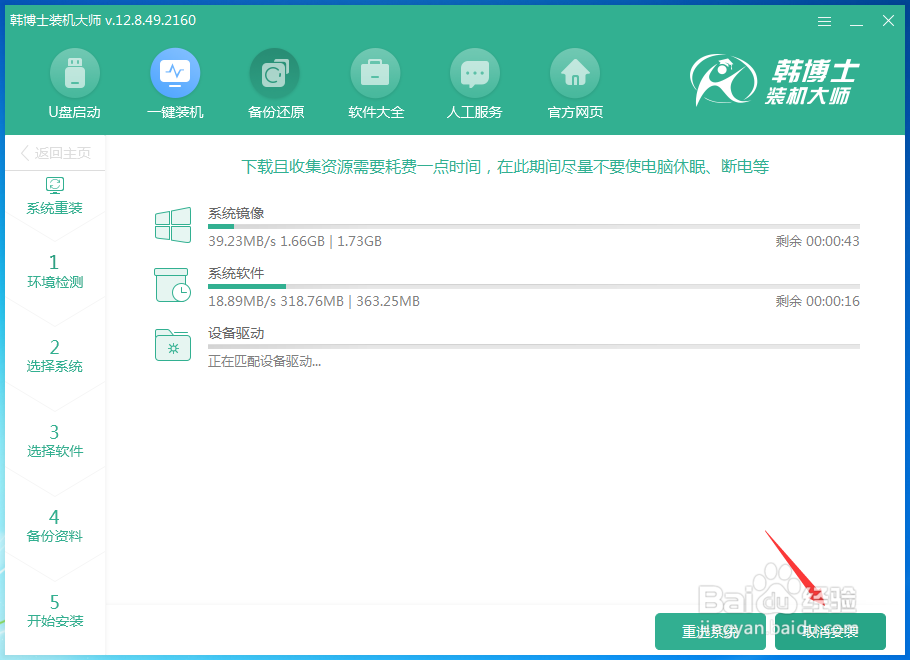Select step 1 环境检测
Screen dimensions: 910x660
(x=56, y=270)
